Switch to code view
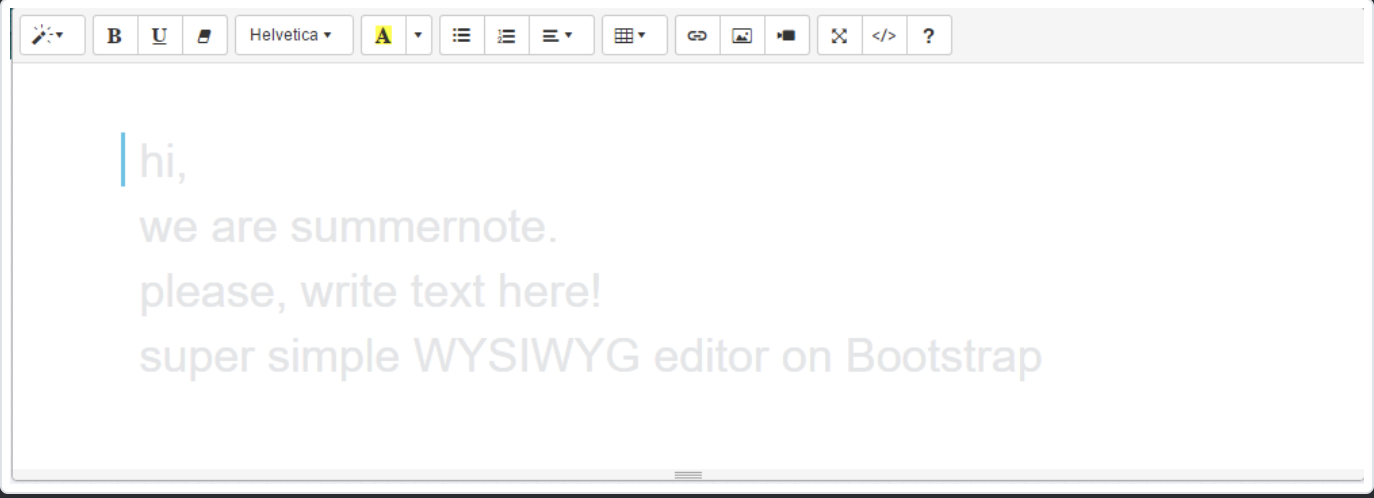Viewport: 1374px width, 498px height. [x=884, y=35]
